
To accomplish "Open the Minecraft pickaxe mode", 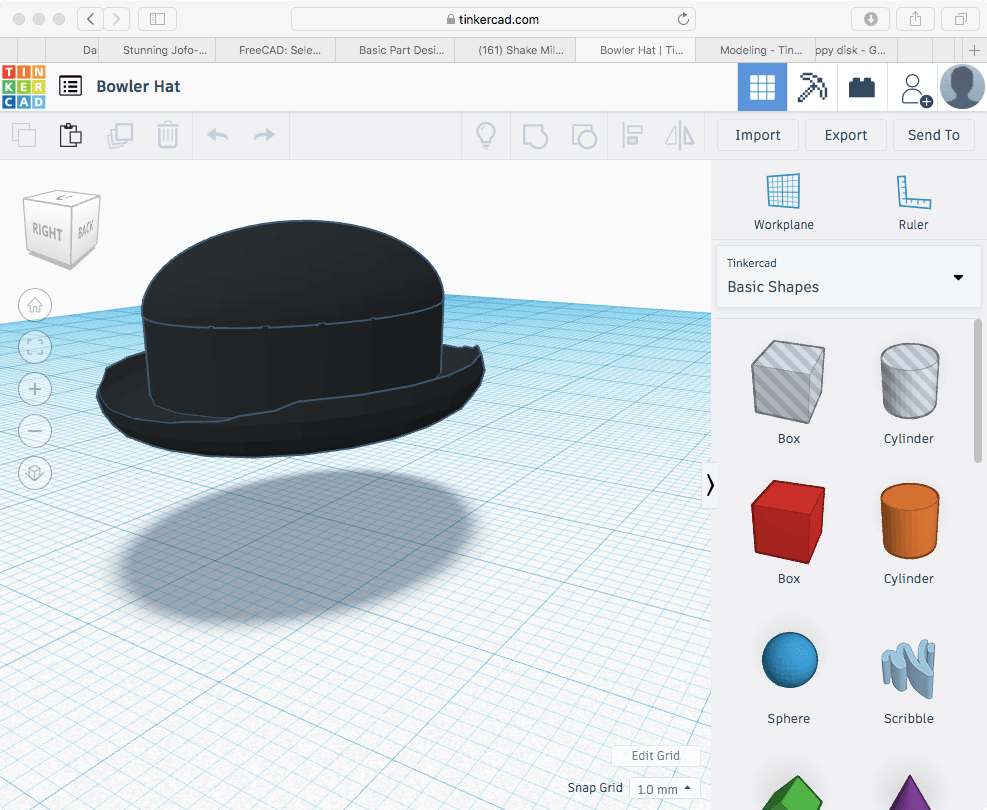I will [x=812, y=88].
